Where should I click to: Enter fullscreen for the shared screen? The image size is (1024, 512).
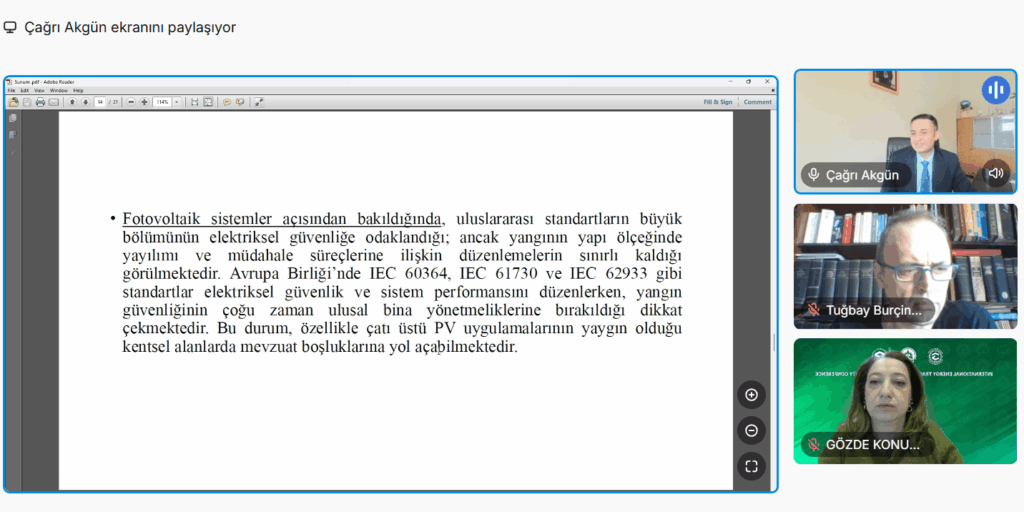(x=751, y=466)
